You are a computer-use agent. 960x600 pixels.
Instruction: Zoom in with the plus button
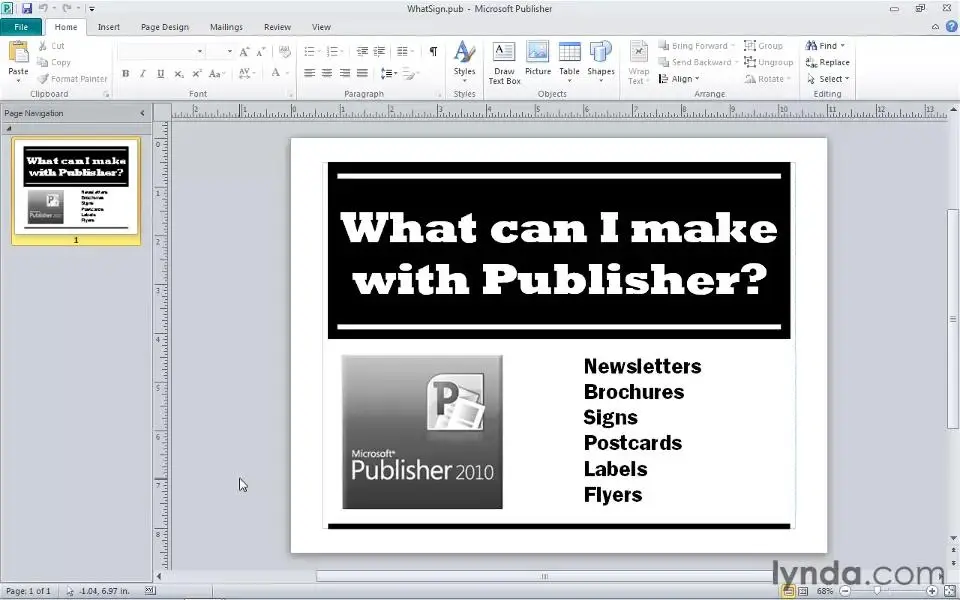[x=932, y=591]
